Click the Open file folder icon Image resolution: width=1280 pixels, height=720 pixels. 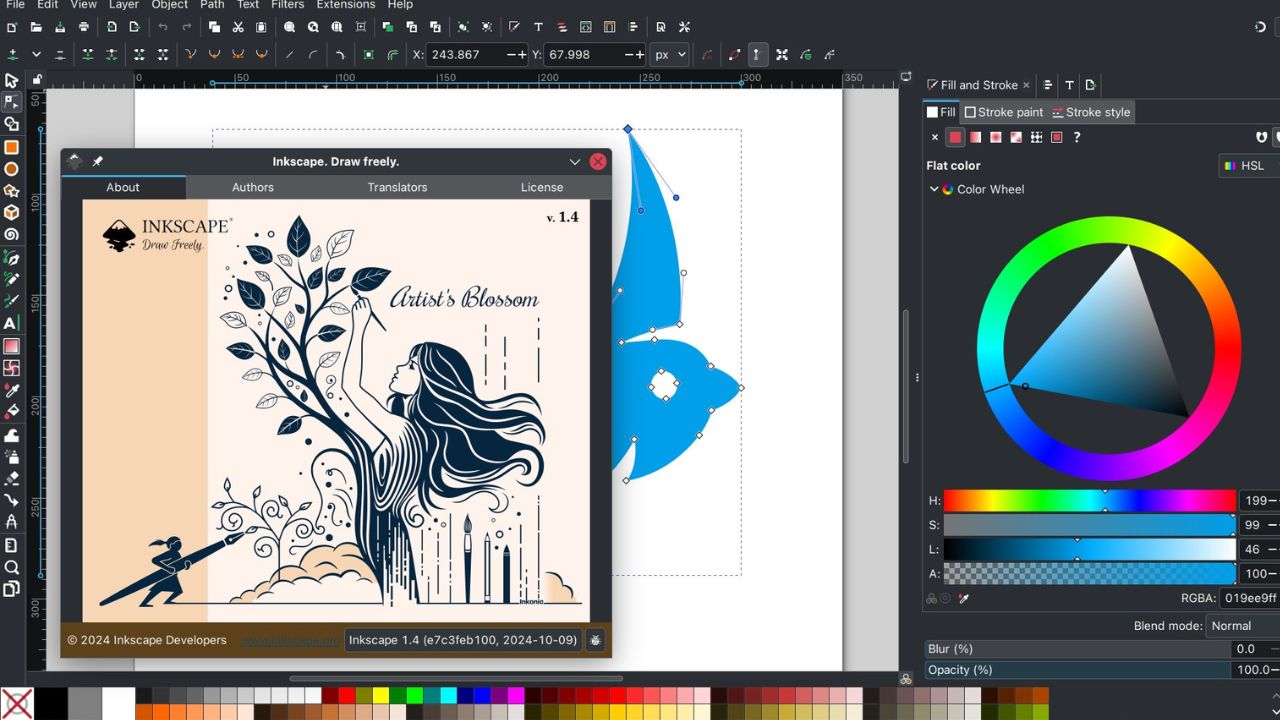pos(36,27)
